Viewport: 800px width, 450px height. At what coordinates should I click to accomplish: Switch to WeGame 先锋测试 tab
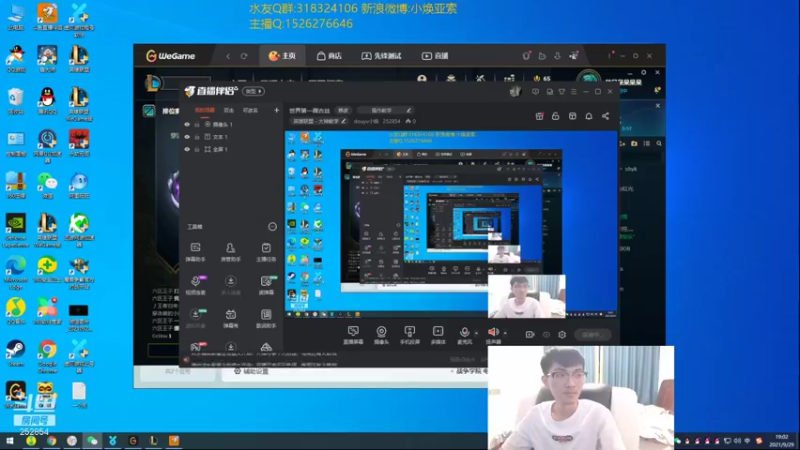point(382,56)
